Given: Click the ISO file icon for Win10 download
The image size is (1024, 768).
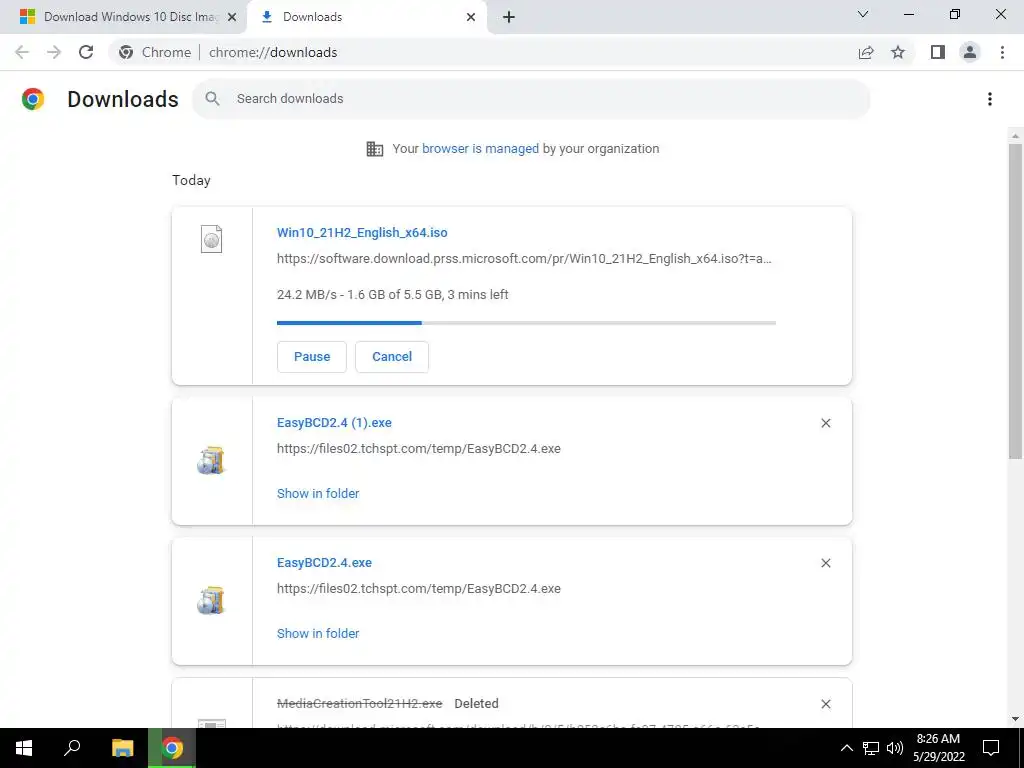Looking at the screenshot, I should pos(212,238).
